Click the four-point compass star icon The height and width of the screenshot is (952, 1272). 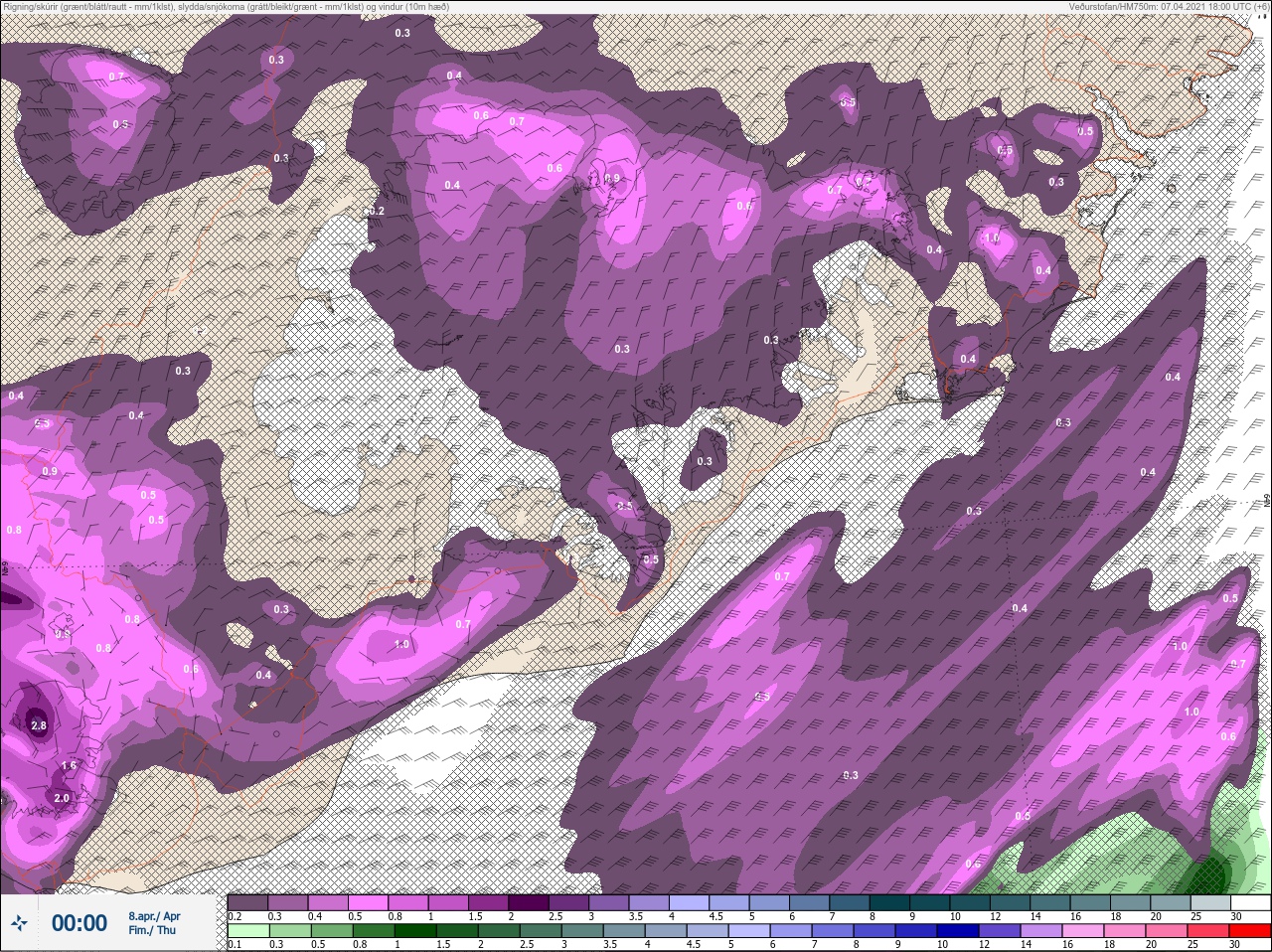click(x=19, y=923)
